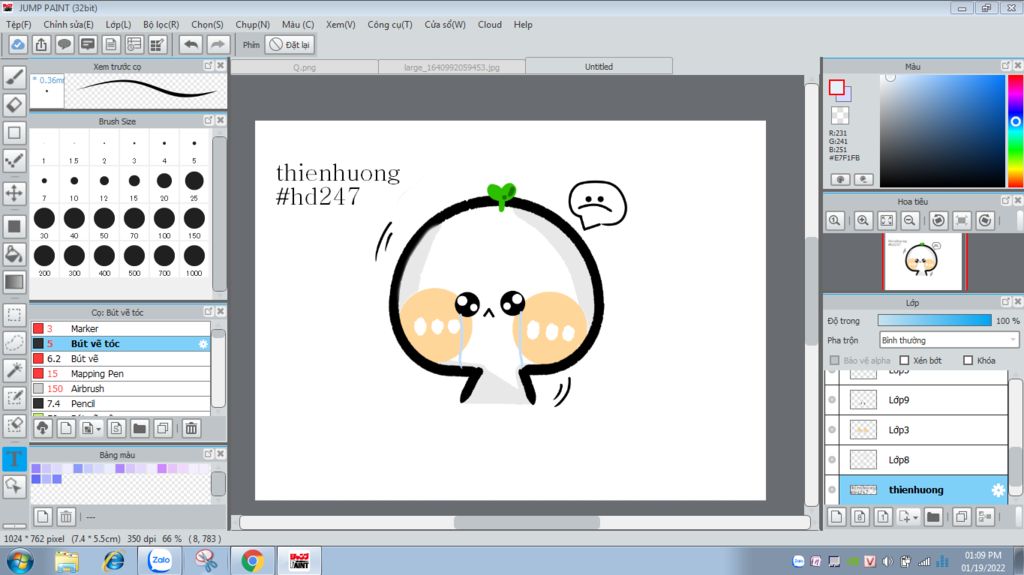Duplicate the layer in layer panel

click(x=961, y=517)
